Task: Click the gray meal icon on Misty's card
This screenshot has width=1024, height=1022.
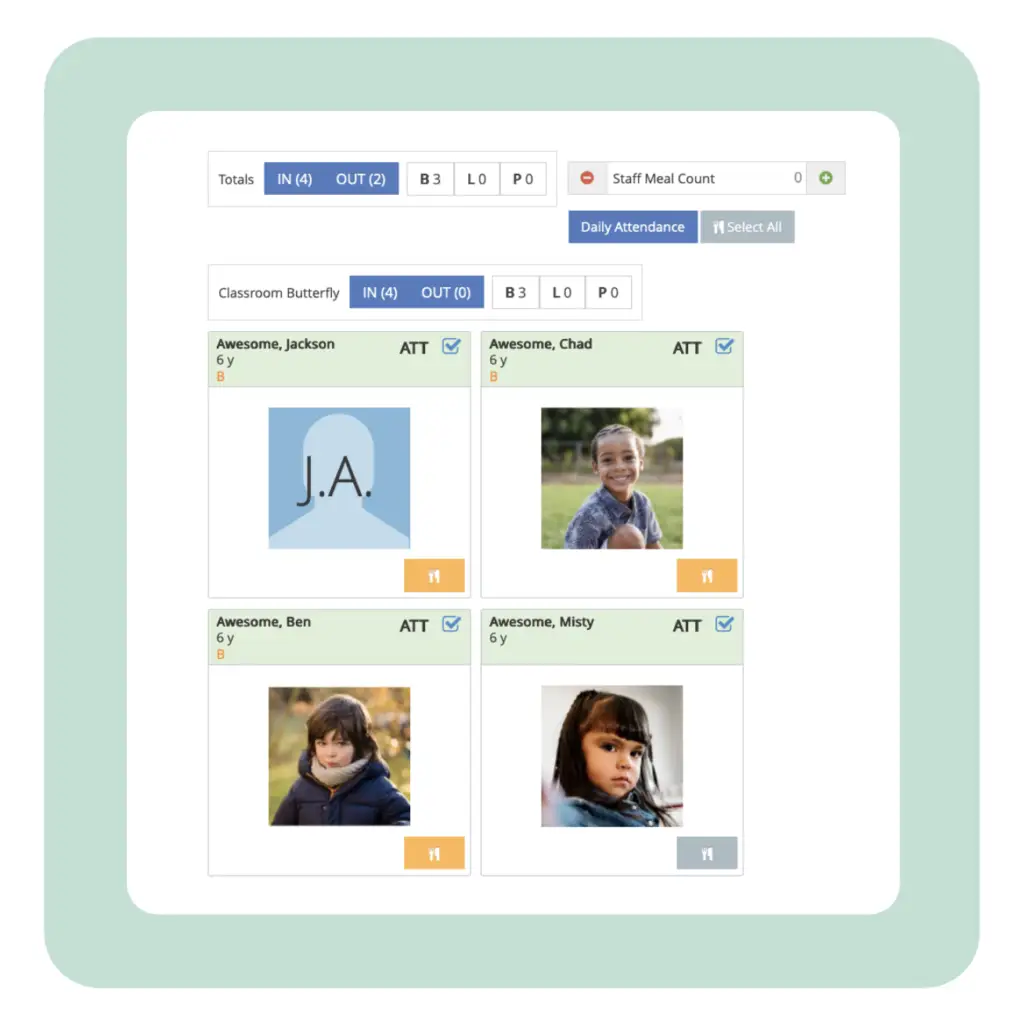Action: coord(707,853)
